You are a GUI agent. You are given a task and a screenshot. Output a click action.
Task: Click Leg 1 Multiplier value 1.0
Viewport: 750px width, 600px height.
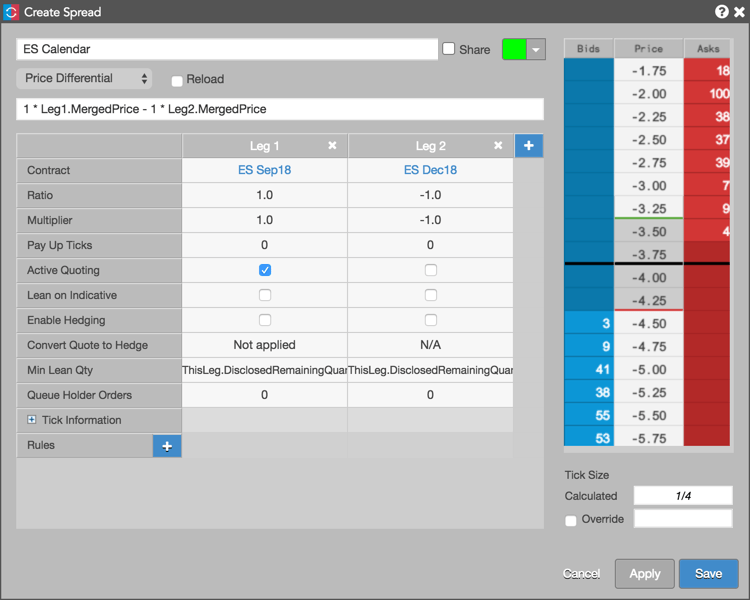[265, 220]
